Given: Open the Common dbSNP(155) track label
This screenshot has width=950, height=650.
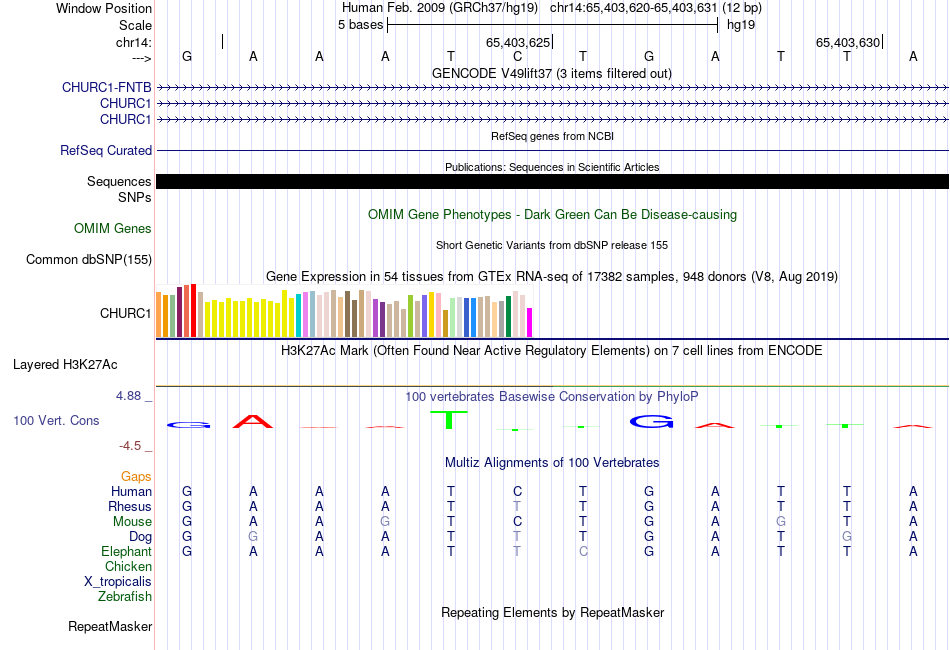Looking at the screenshot, I should click(x=88, y=259).
